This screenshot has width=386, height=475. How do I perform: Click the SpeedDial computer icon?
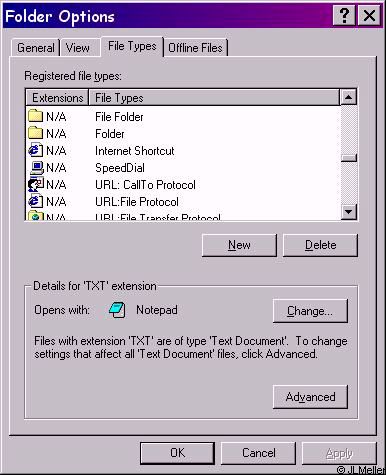point(36,167)
